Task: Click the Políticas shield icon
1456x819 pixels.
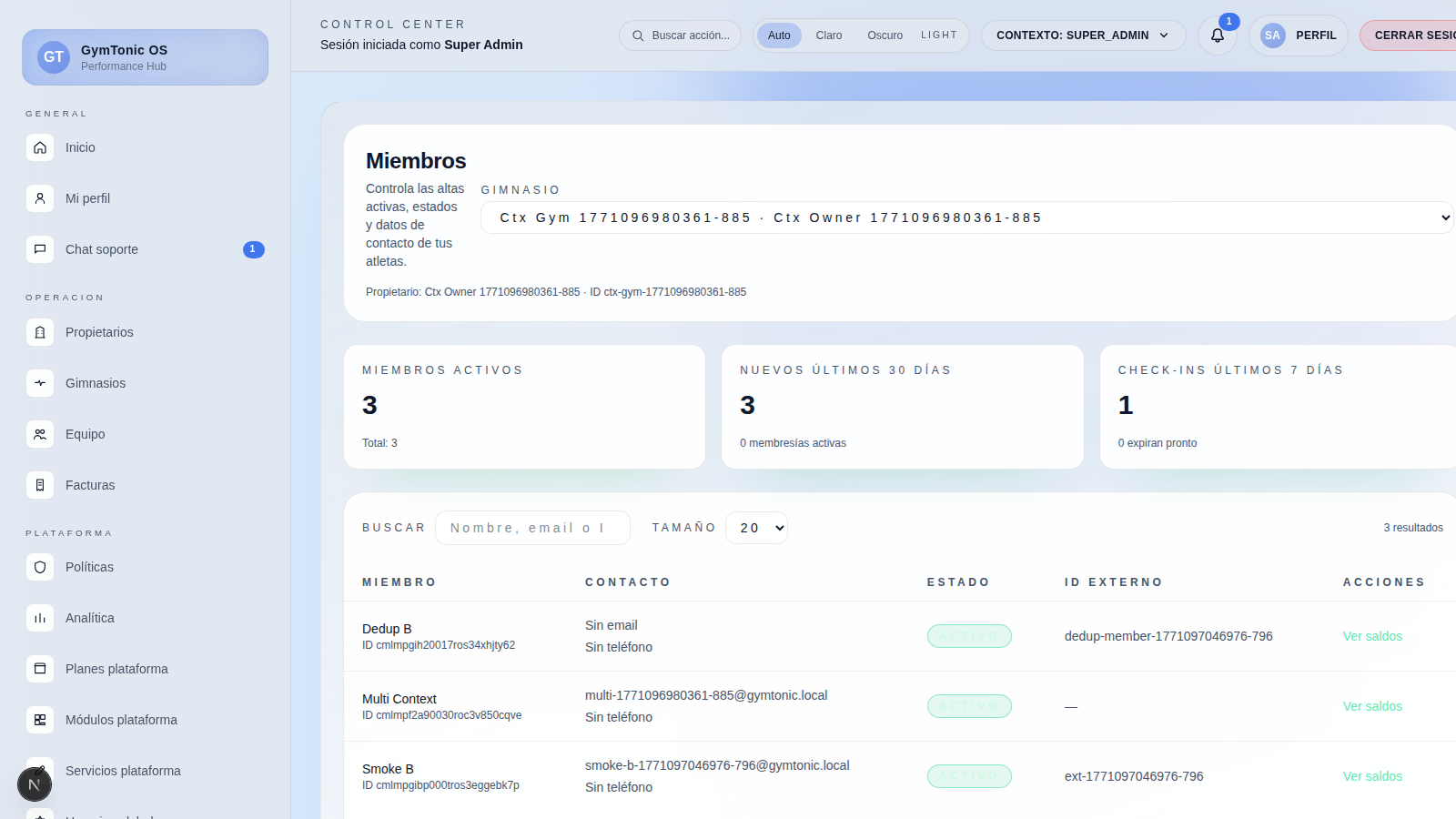Action: point(40,567)
